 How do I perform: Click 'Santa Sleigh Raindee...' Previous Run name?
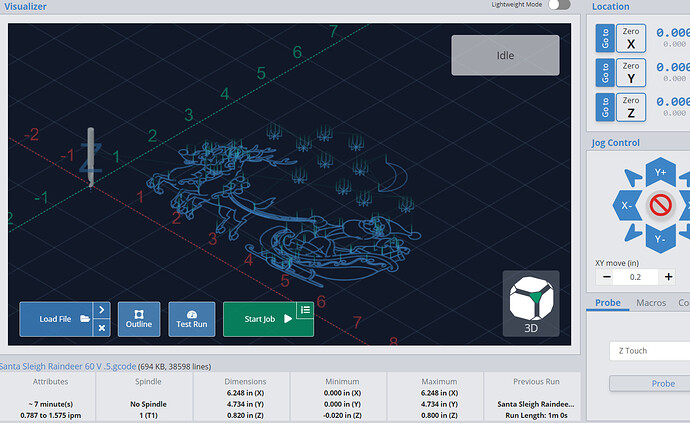point(536,404)
